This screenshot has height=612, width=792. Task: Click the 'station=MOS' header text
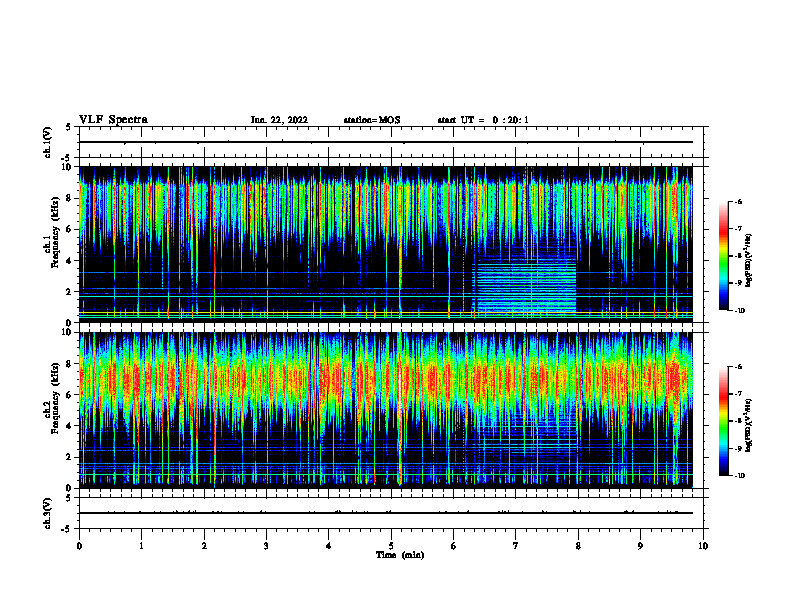372,120
